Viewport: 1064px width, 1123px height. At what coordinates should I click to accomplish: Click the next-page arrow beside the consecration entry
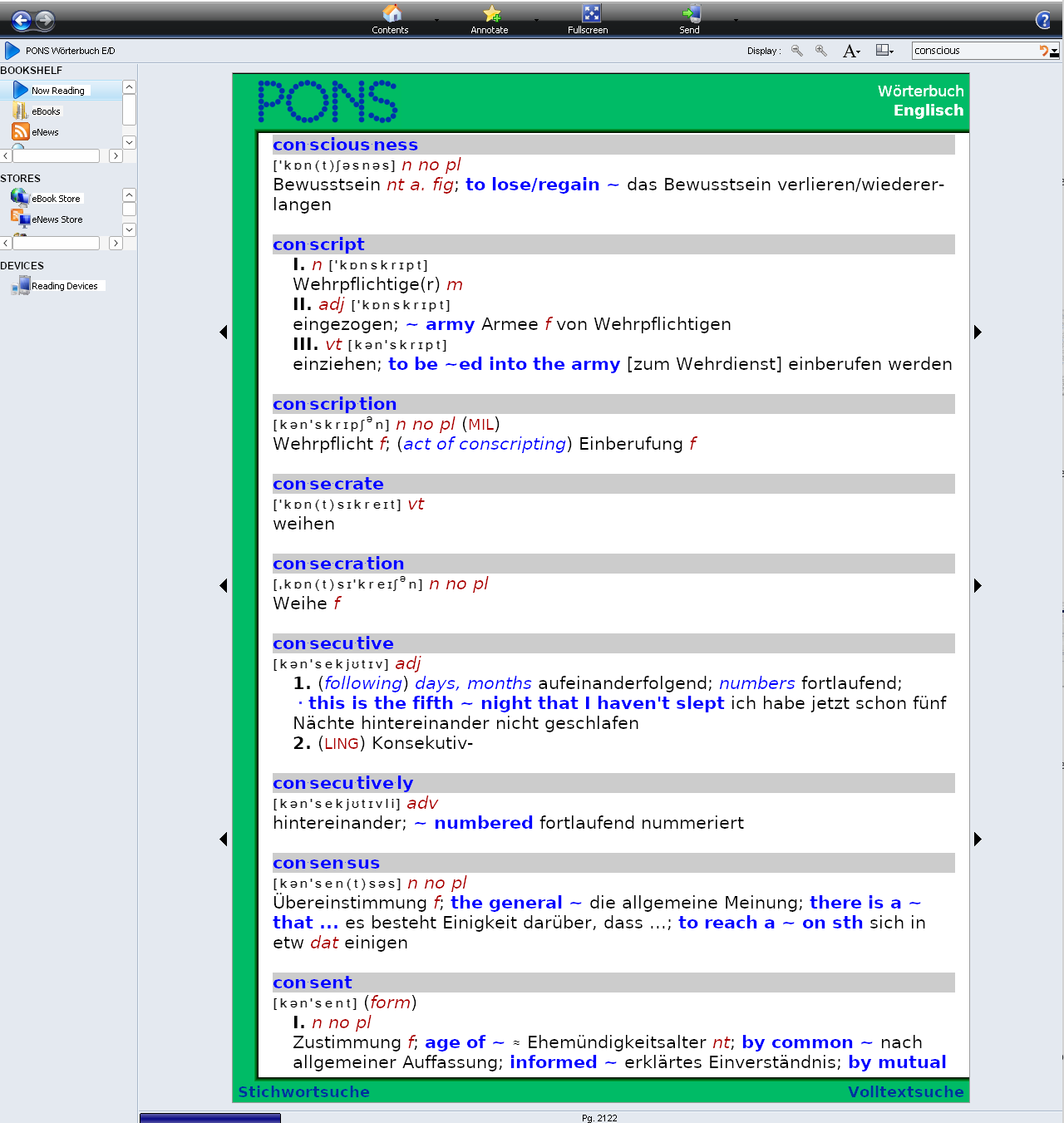(978, 585)
